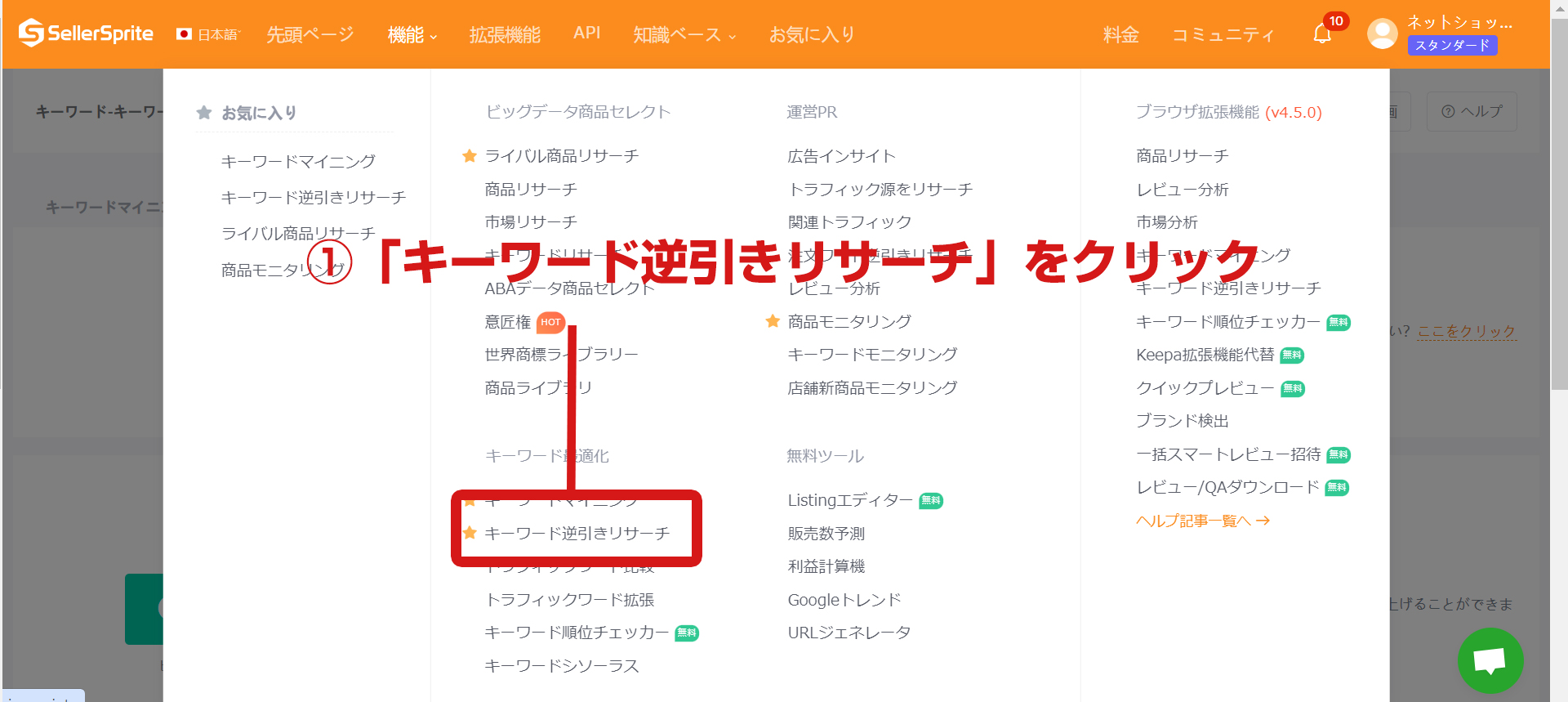Select ライバル商品リサーチ in favorites list
The width and height of the screenshot is (1568, 702).
click(298, 233)
